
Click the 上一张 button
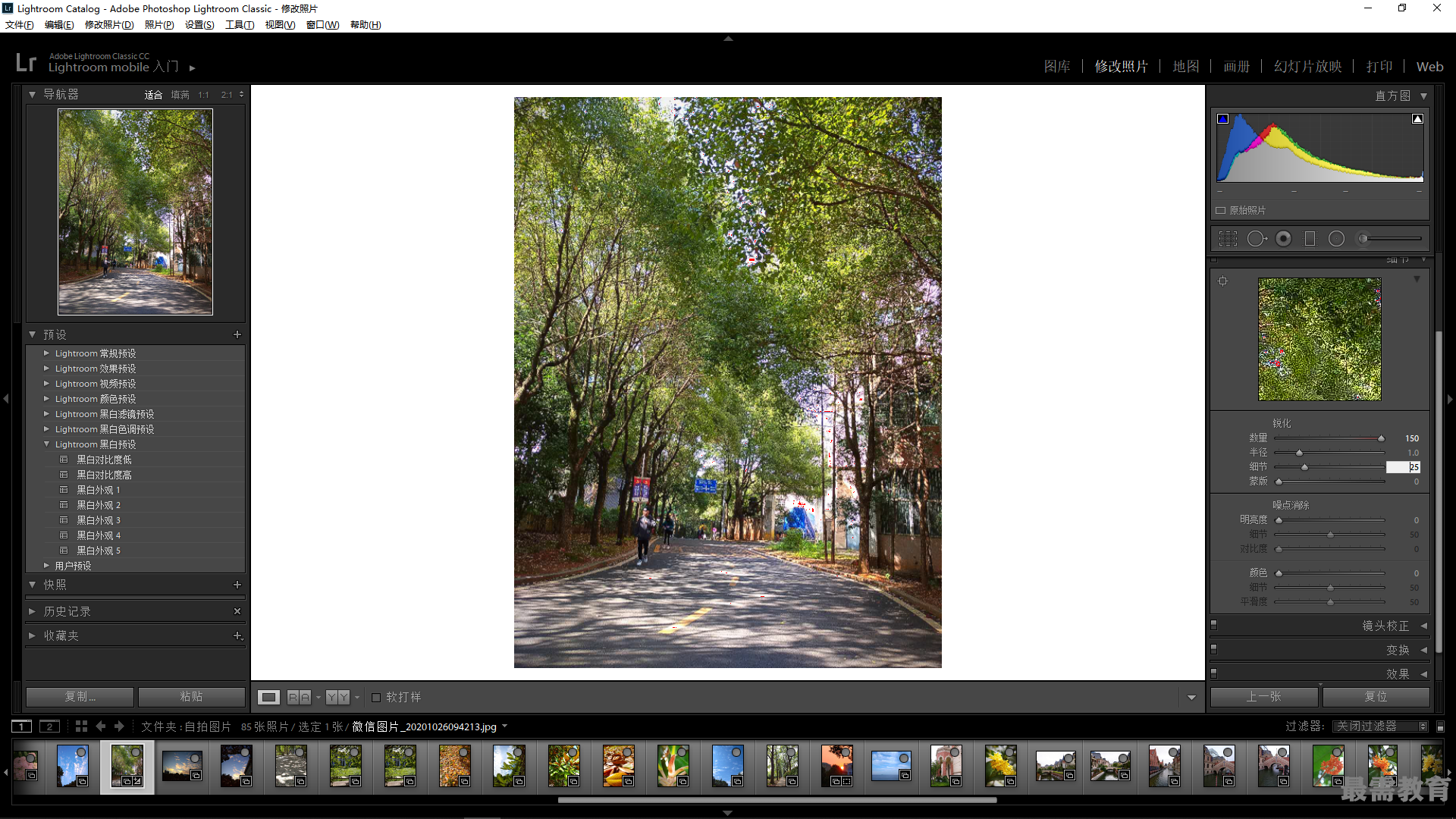(x=1263, y=697)
